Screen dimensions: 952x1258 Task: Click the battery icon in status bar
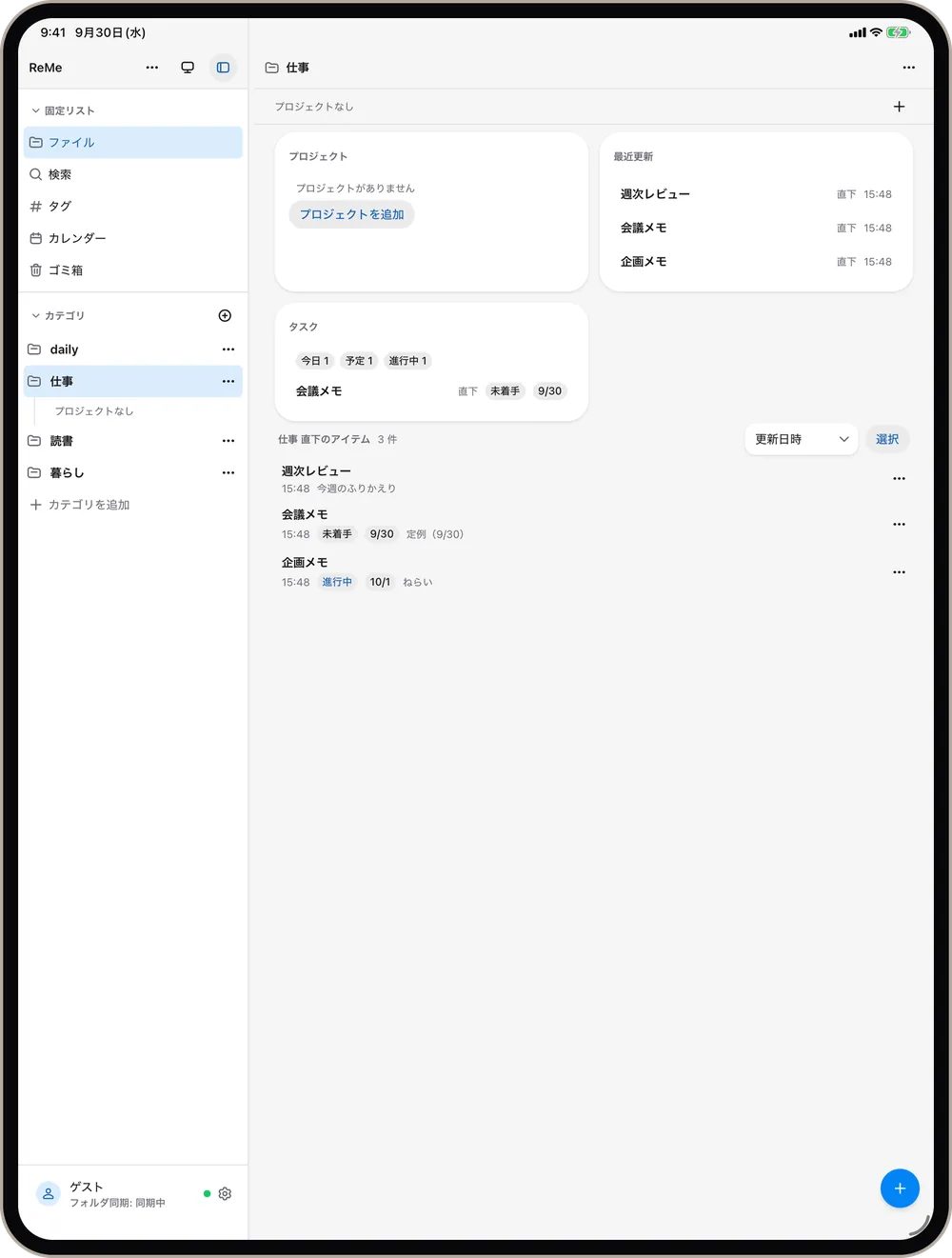(x=898, y=32)
